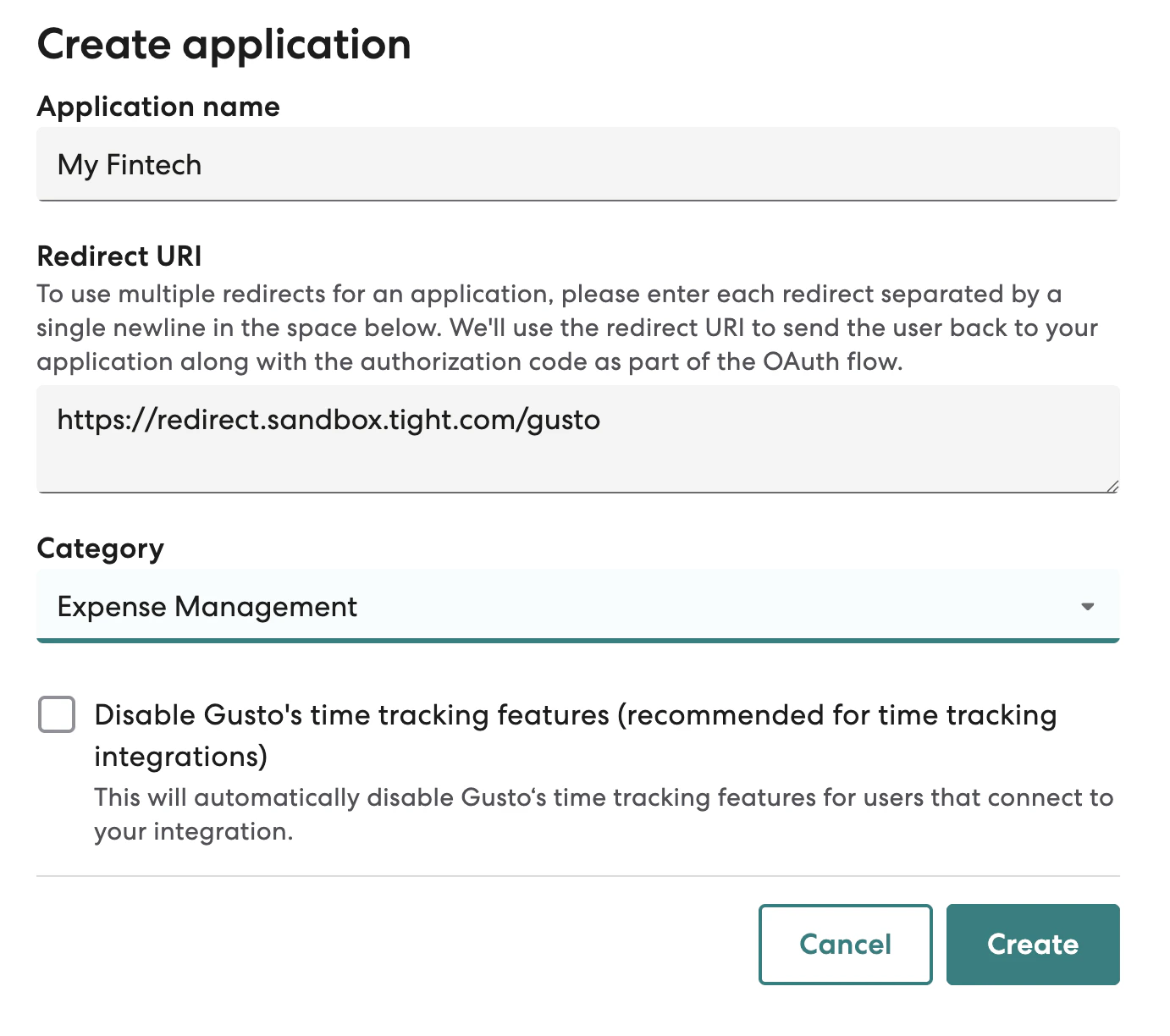
Task: Click the Application name label
Action: point(157,107)
